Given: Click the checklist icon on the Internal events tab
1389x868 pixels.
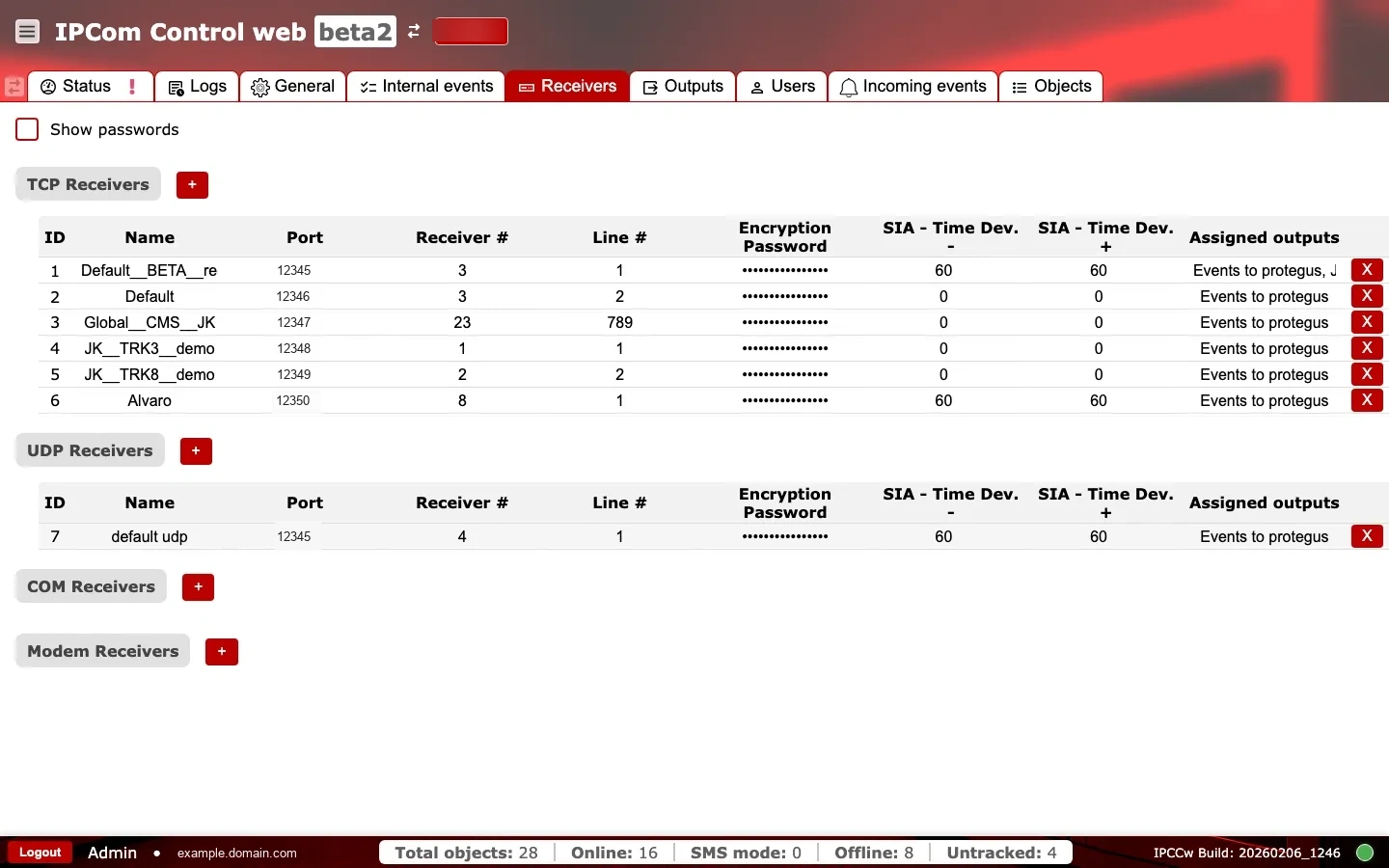Looking at the screenshot, I should (x=368, y=87).
